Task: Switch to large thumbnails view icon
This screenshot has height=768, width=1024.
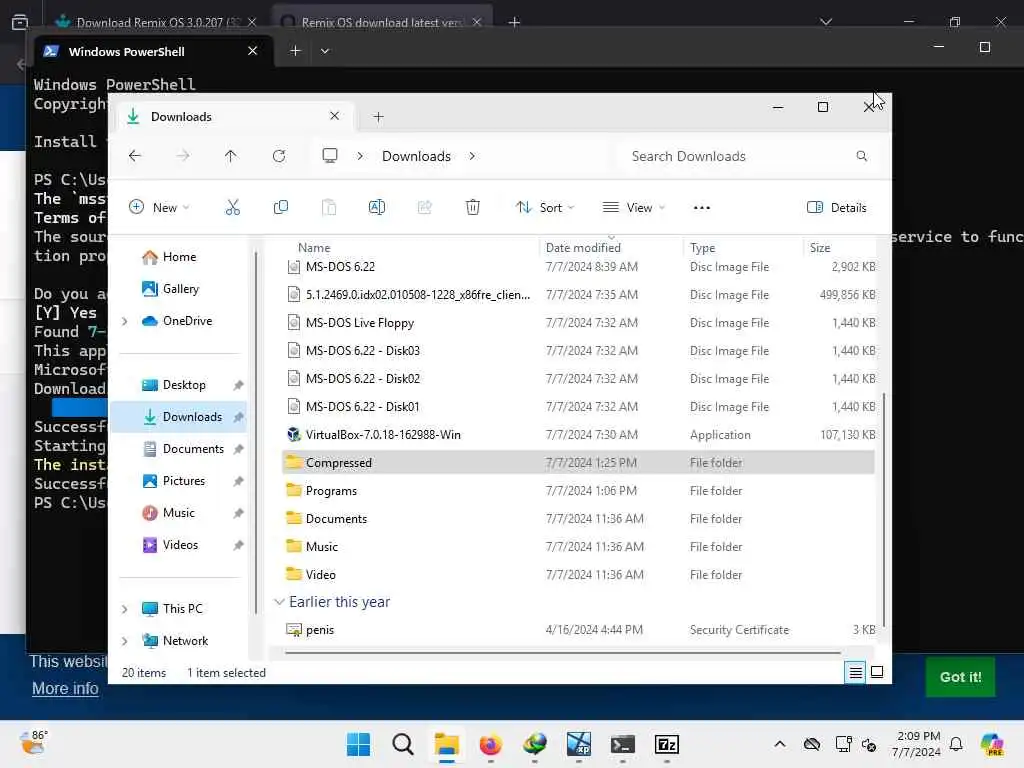Action: click(x=877, y=672)
